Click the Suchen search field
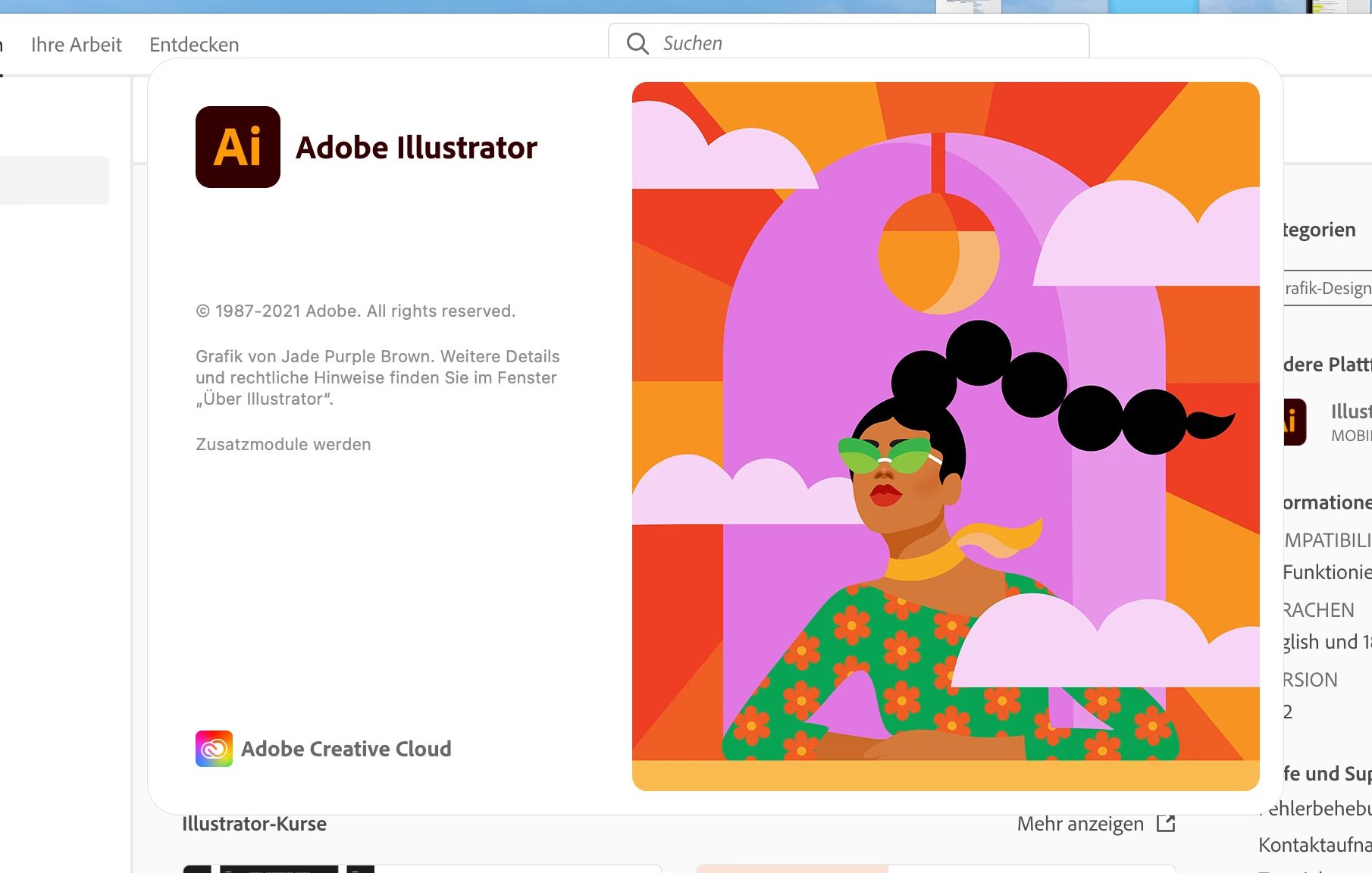 849,42
